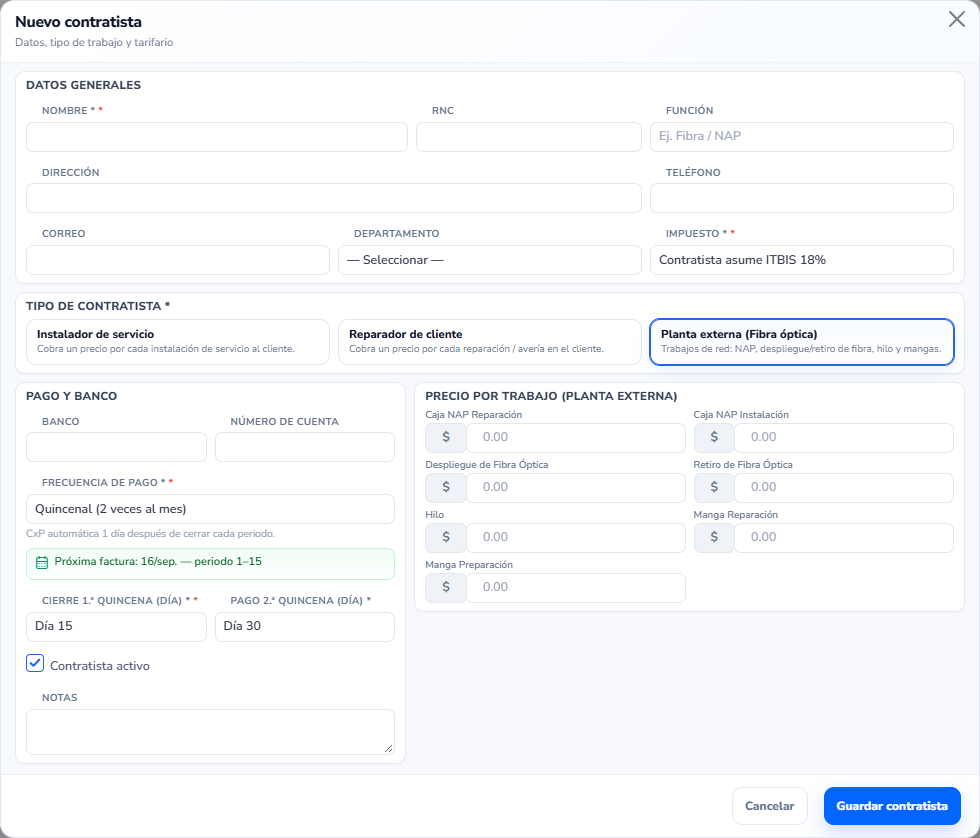Click Guardar contratista button
This screenshot has width=980, height=838.
tap(892, 806)
